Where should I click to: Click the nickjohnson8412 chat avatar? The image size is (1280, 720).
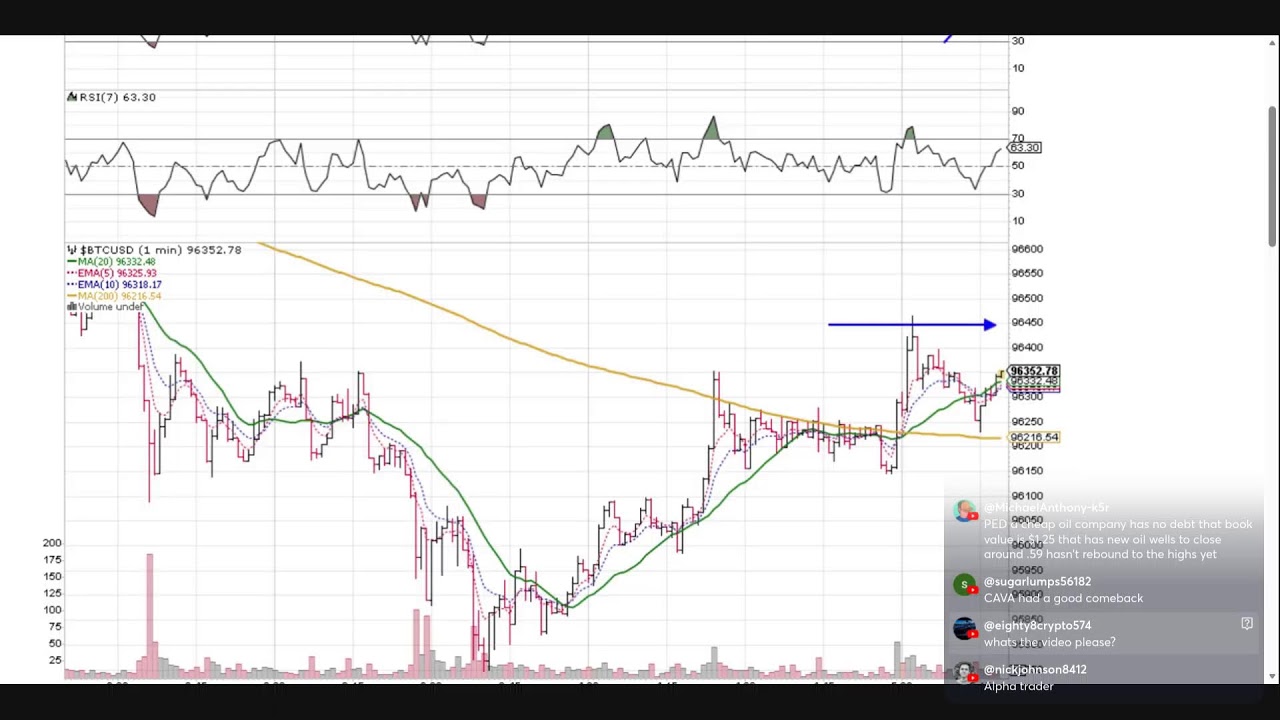pos(964,672)
